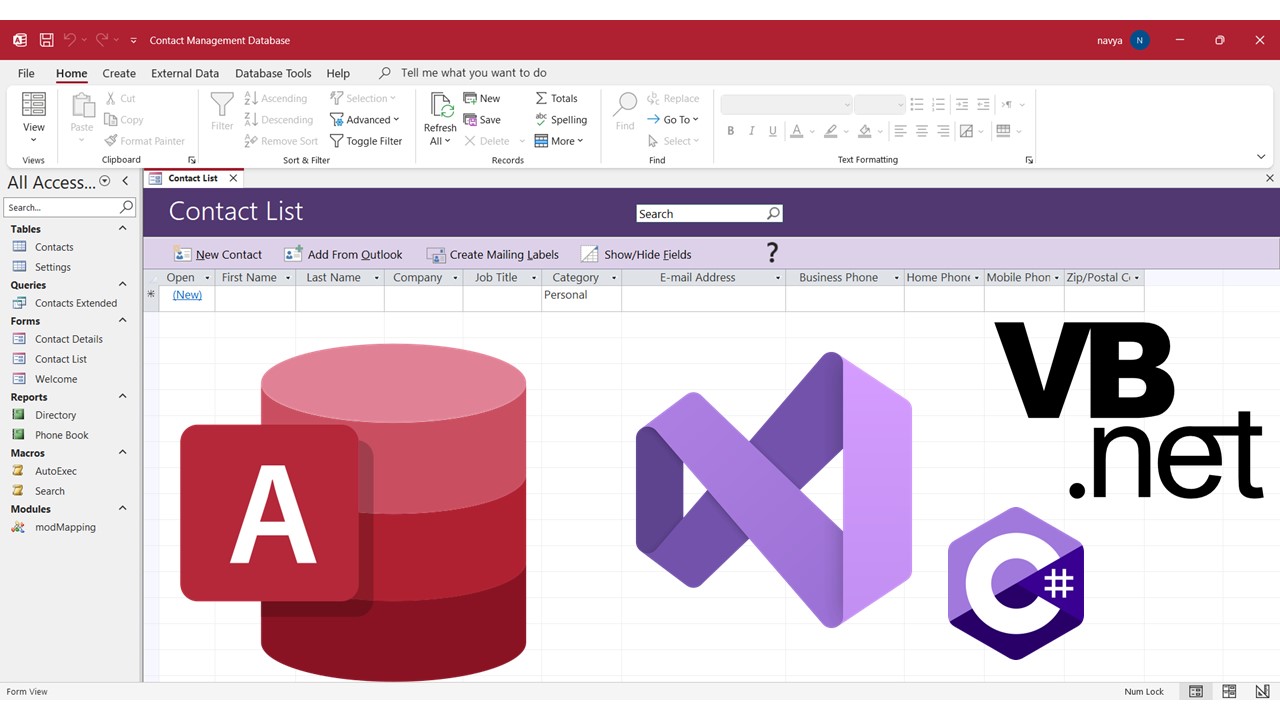Expand the Advanced filter dropdown
Viewport: 1280px width, 720px height.
[366, 120]
